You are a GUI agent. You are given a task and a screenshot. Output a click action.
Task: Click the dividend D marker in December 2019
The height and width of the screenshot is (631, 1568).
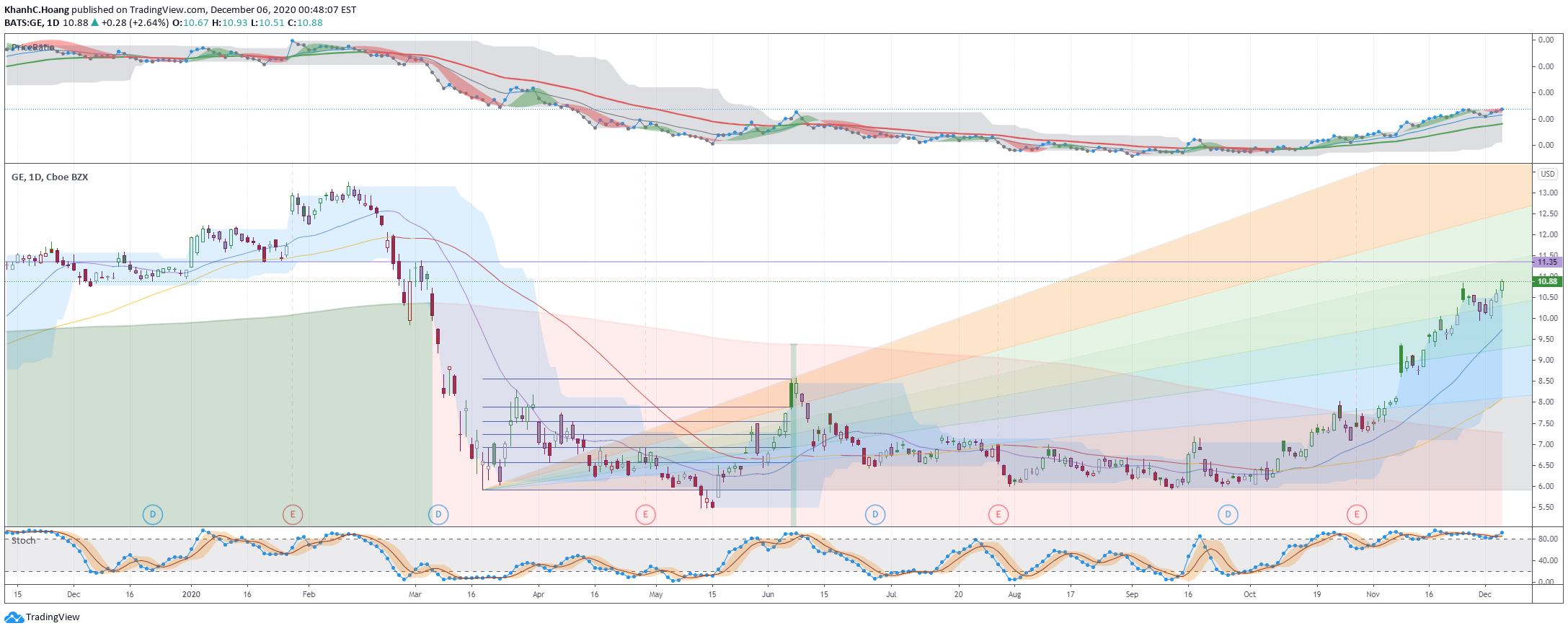coord(152,515)
